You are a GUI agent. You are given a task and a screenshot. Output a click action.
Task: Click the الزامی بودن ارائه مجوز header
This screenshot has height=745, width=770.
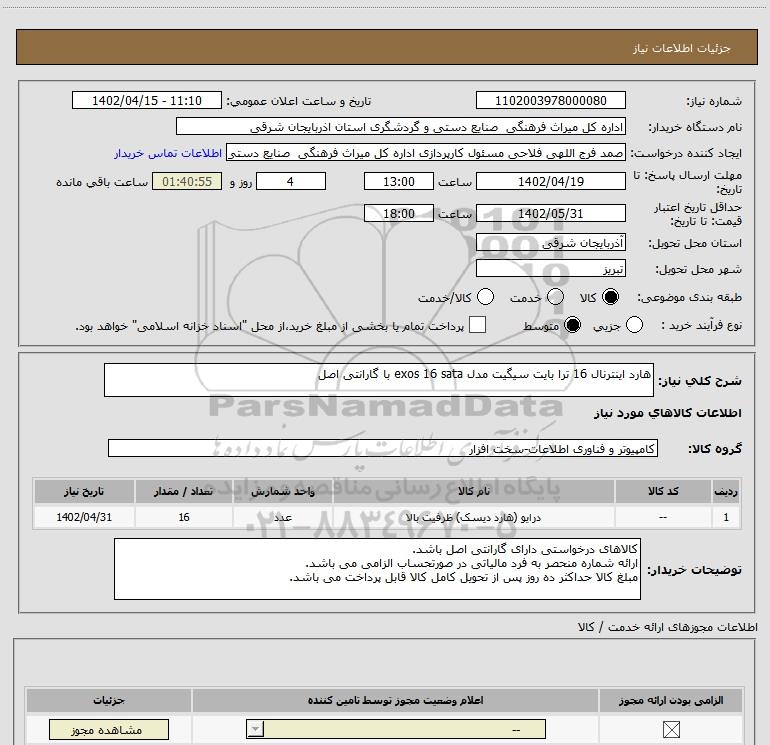pyautogui.click(x=671, y=700)
